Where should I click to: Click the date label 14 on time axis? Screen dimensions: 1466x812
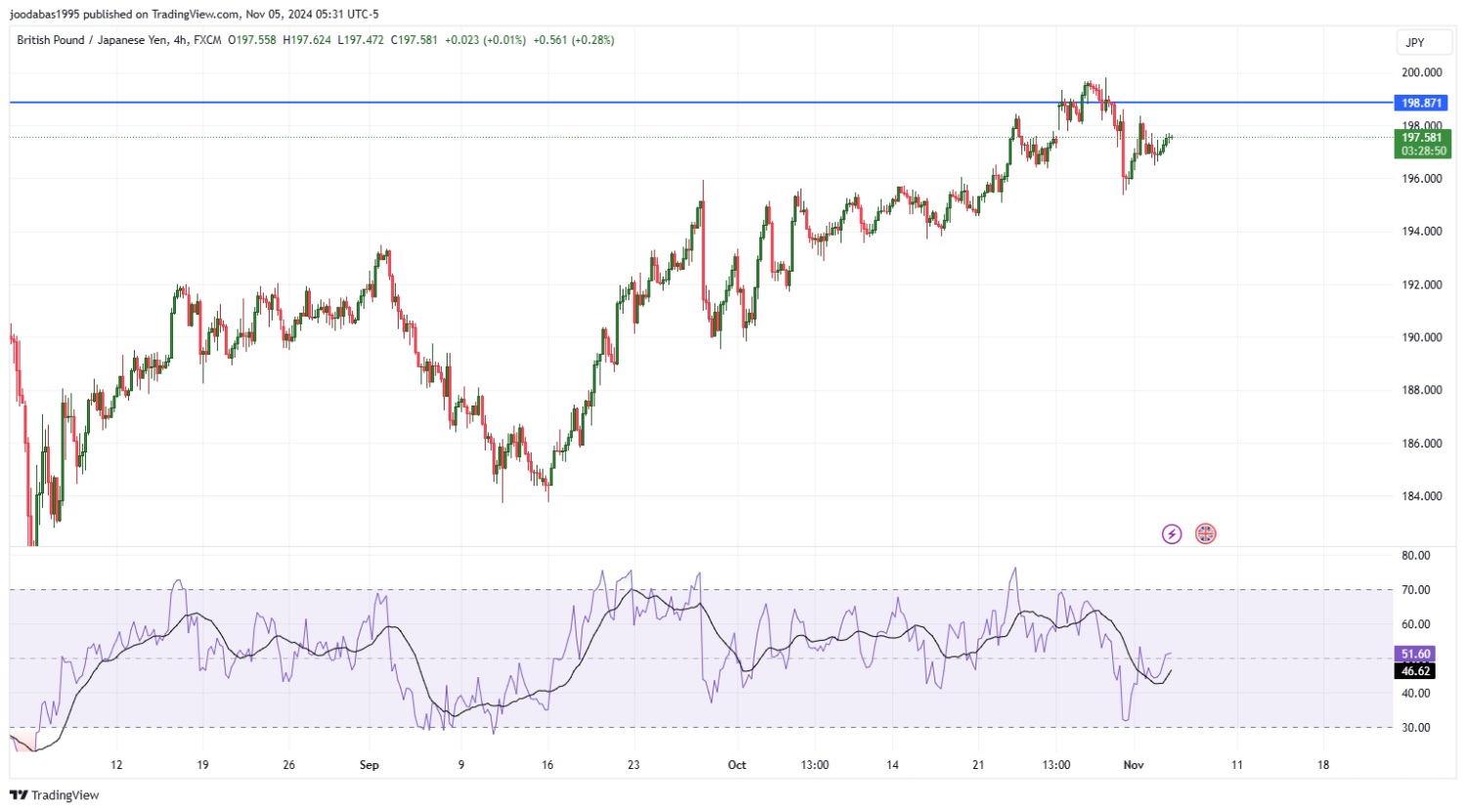point(892,765)
